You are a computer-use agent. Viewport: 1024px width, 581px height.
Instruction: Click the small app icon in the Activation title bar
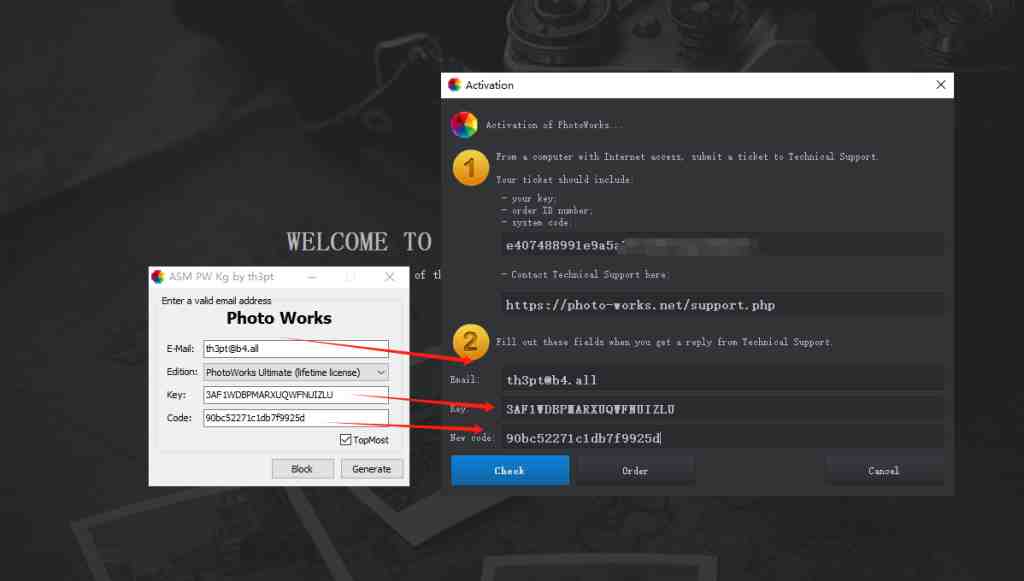(x=455, y=85)
